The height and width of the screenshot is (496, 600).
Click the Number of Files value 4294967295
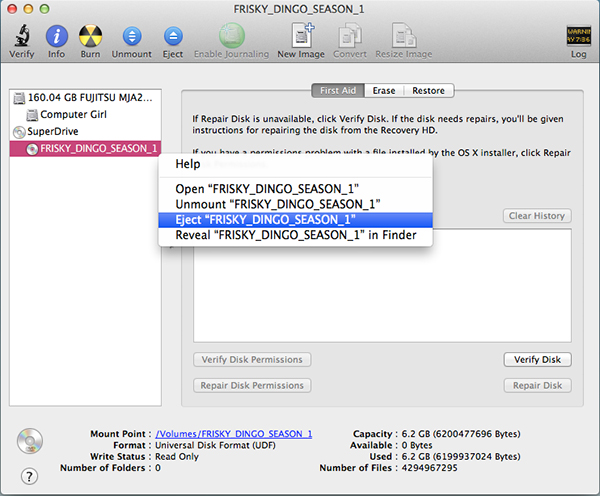[429, 468]
